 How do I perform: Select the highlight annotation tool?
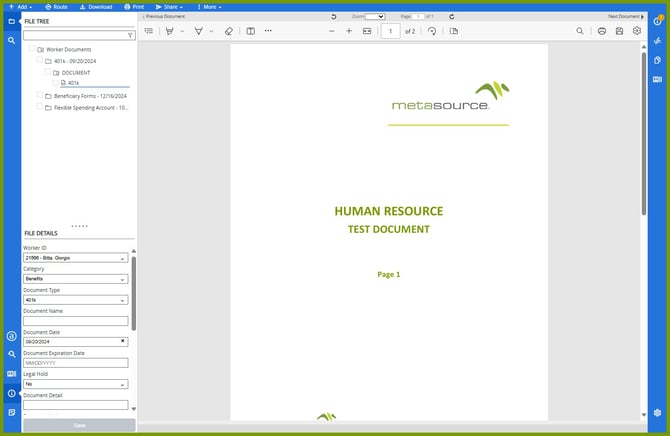(x=170, y=31)
